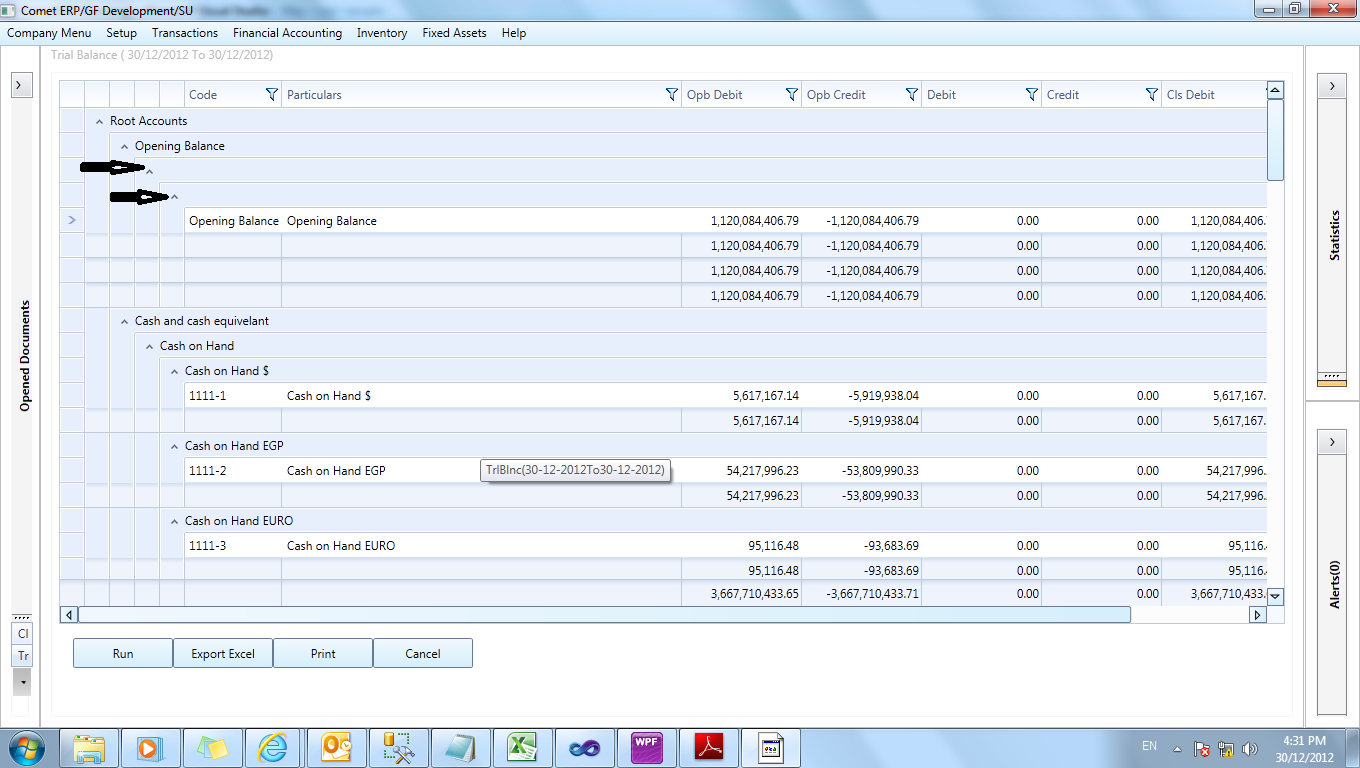Launch Internet Explorer from the taskbar
The width and height of the screenshot is (1360, 768).
click(x=273, y=747)
